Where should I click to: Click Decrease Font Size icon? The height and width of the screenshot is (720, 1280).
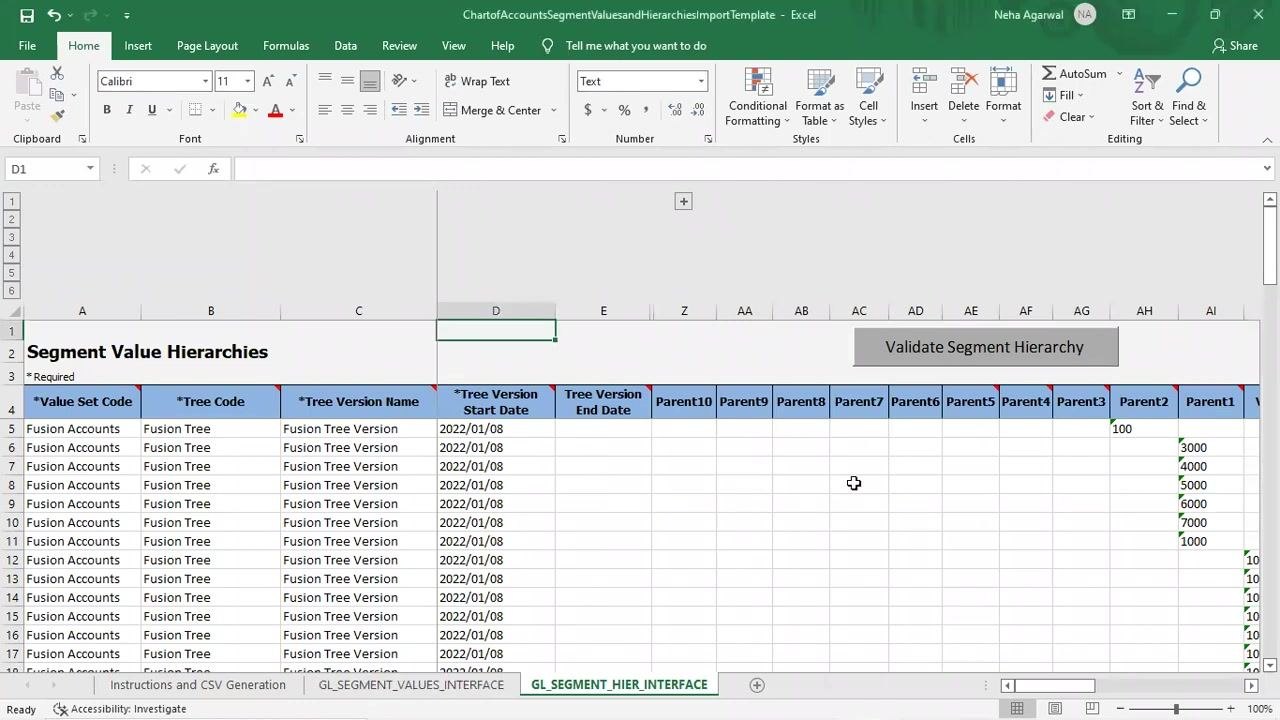pos(290,81)
